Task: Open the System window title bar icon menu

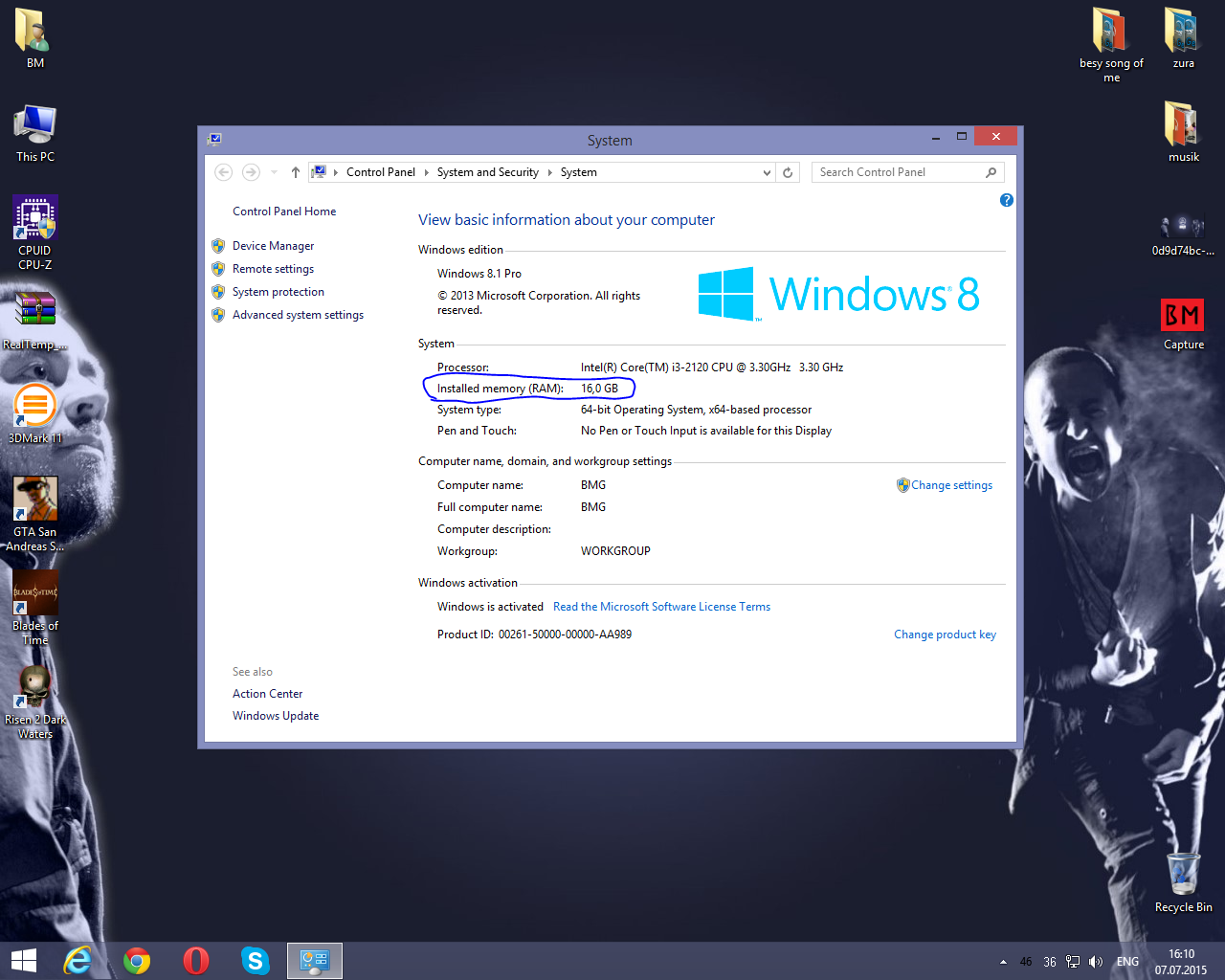Action: 215,139
